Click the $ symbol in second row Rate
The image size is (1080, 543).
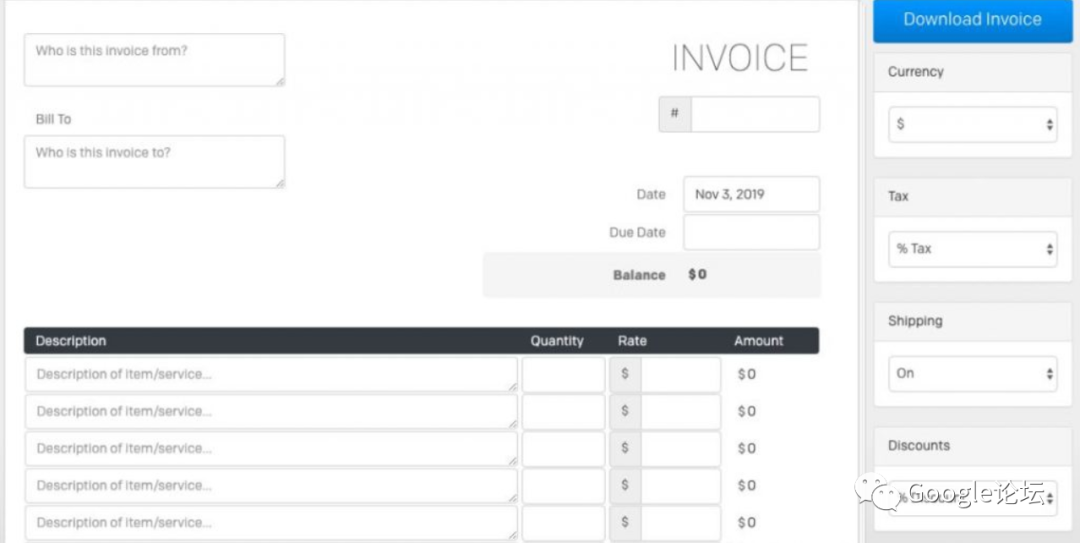pyautogui.click(x=625, y=412)
